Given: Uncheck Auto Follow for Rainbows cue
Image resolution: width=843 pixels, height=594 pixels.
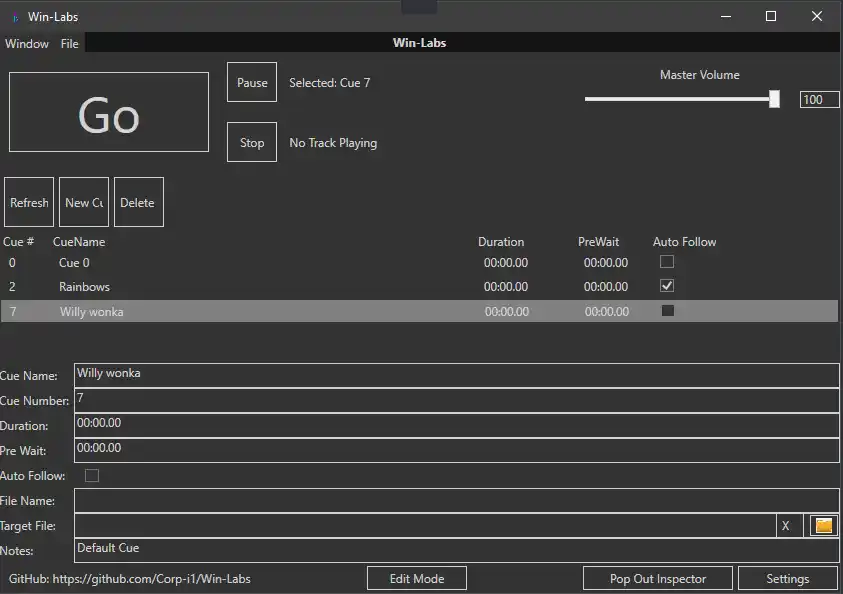Looking at the screenshot, I should pos(667,286).
